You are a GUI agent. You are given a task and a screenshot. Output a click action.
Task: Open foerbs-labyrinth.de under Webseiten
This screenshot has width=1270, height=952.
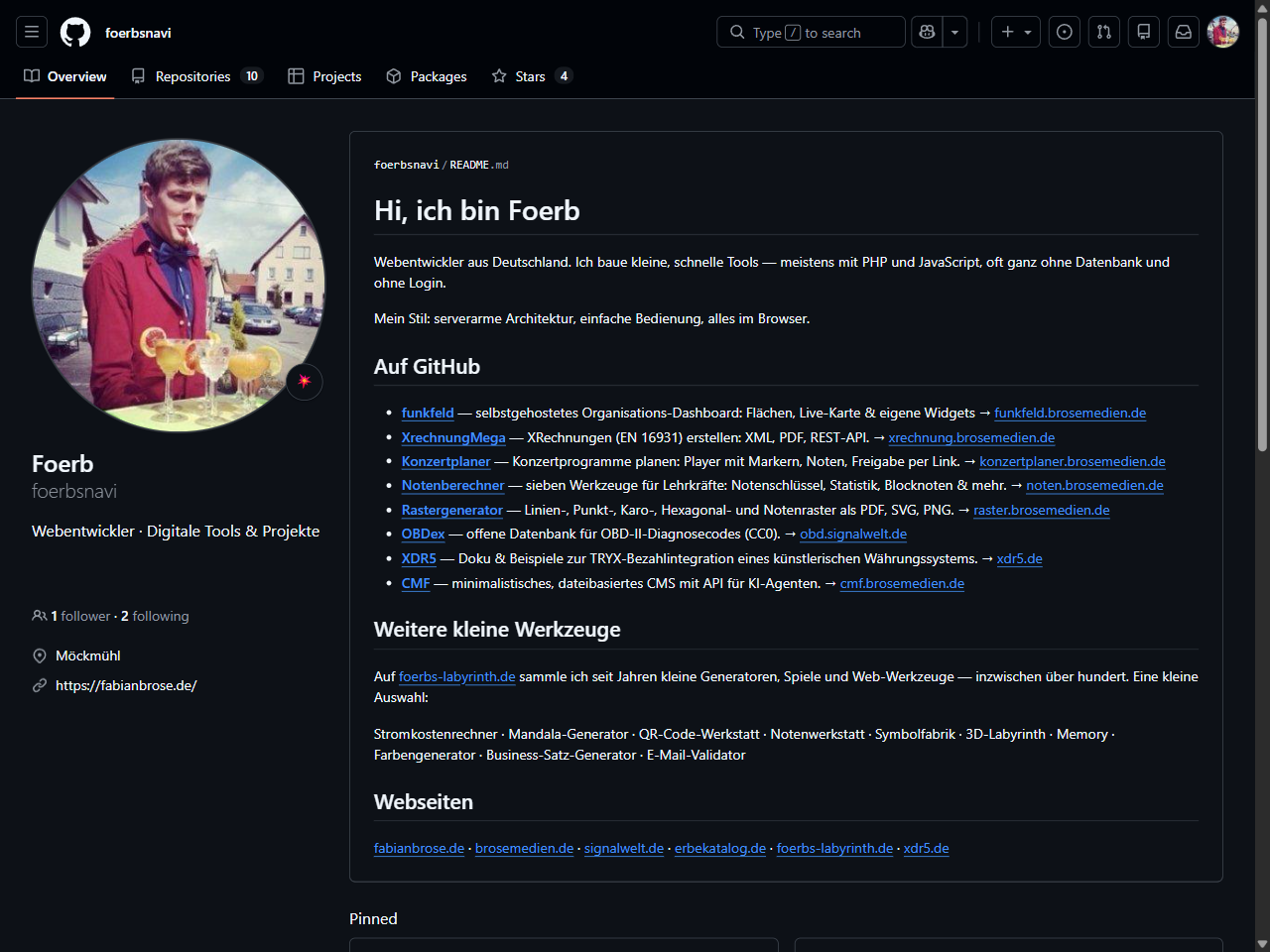pos(834,848)
